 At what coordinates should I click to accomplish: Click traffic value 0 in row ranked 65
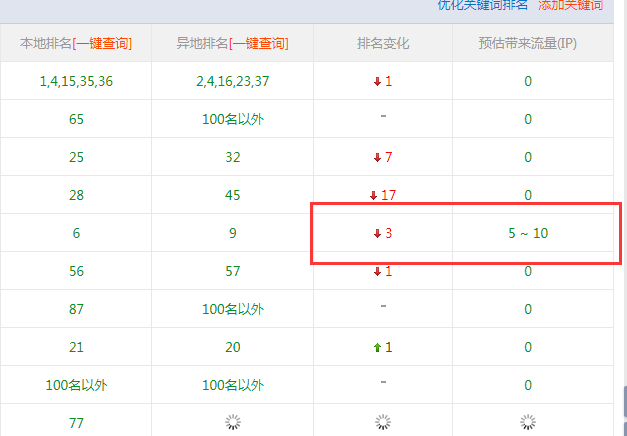click(x=528, y=119)
